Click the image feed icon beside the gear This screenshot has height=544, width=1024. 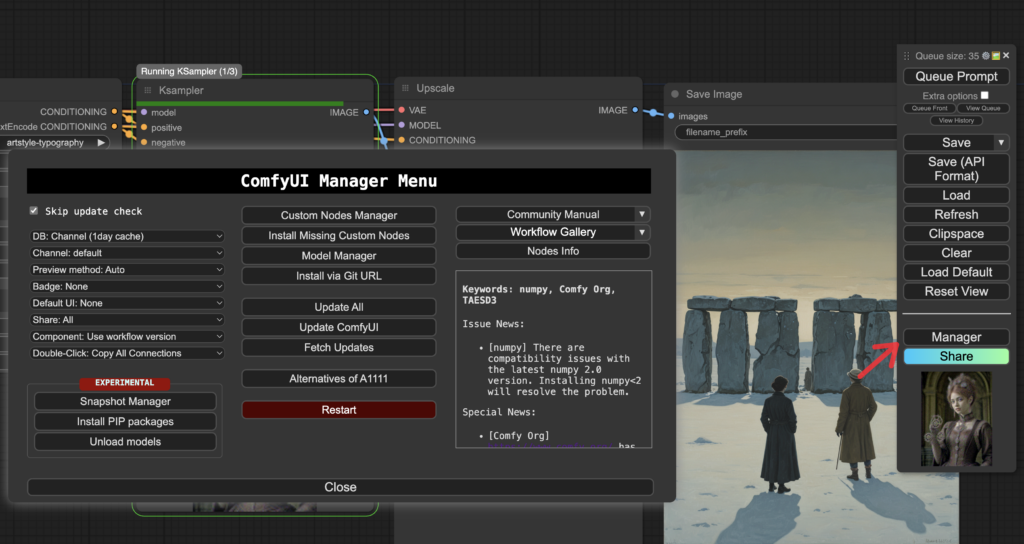coord(996,57)
